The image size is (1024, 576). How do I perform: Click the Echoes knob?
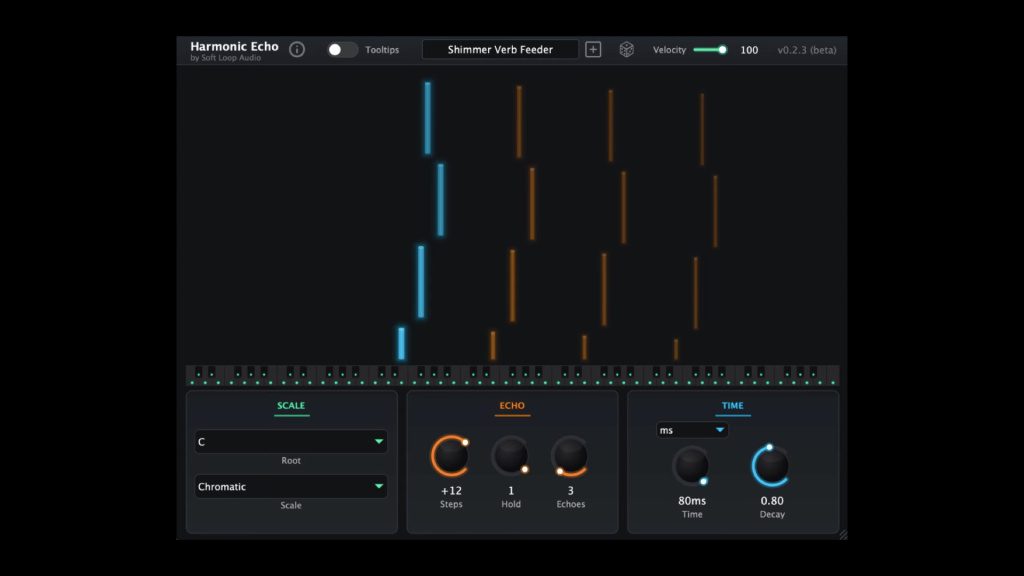point(570,456)
